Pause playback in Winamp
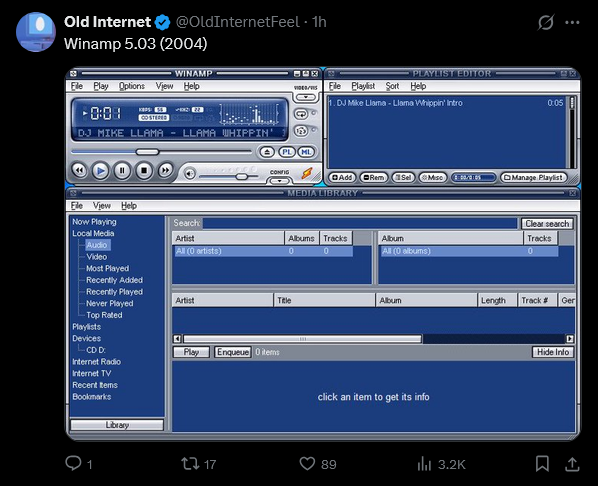This screenshot has width=598, height=486. pyautogui.click(x=122, y=171)
